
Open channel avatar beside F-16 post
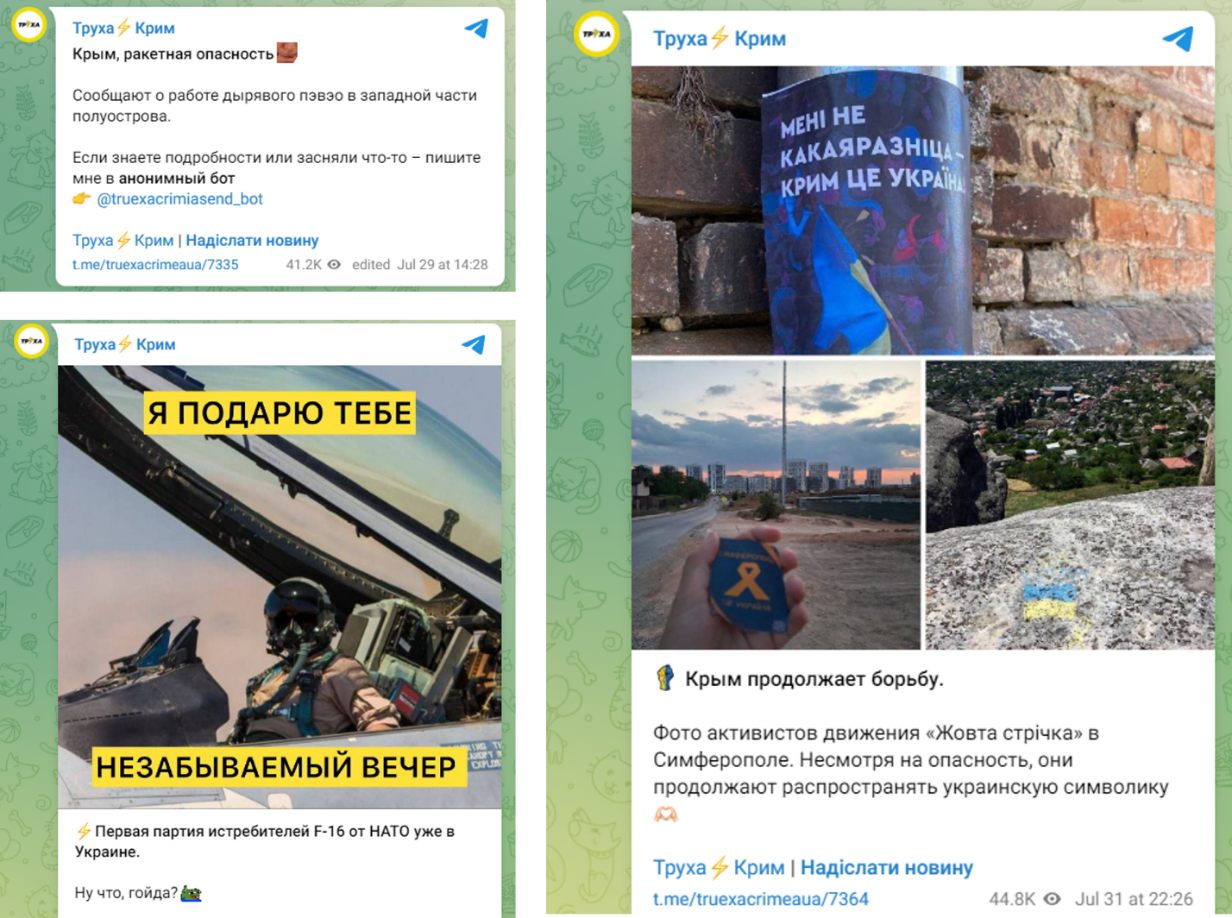31,341
